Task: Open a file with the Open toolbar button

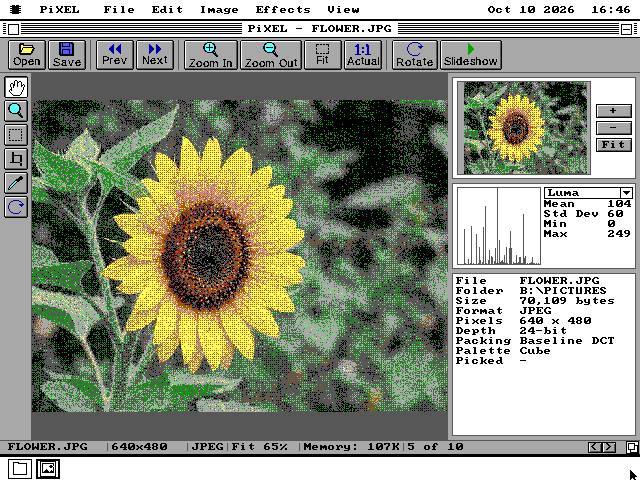Action: tap(27, 55)
